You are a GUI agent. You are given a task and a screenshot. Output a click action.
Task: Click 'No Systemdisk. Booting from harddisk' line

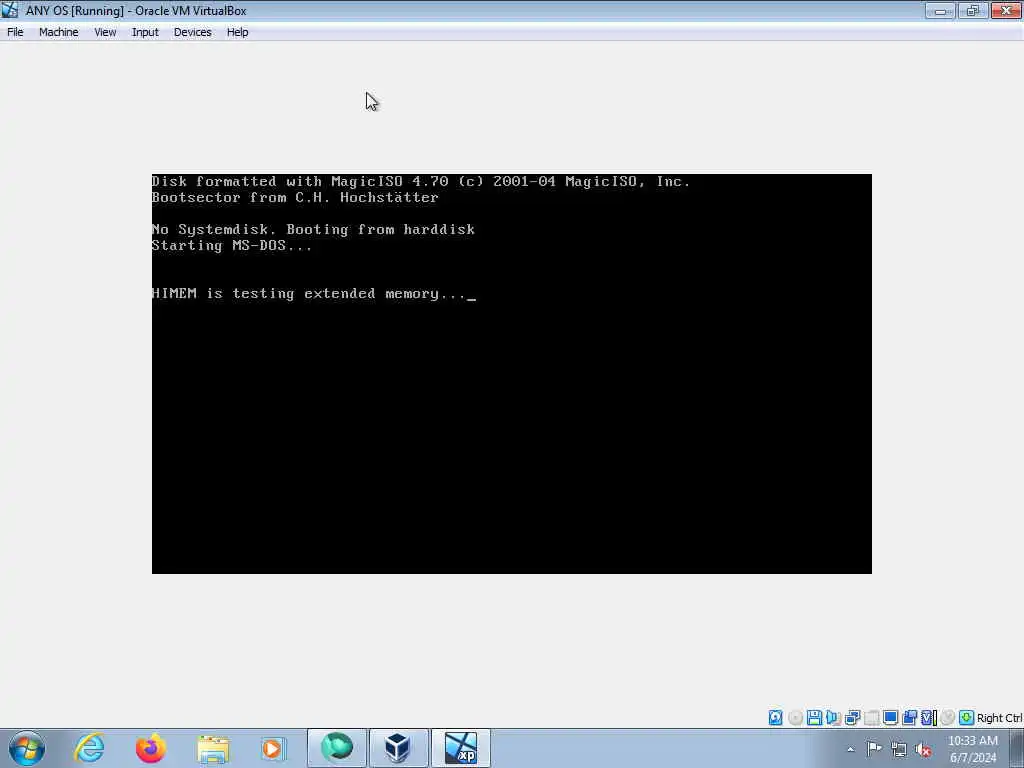coord(313,229)
